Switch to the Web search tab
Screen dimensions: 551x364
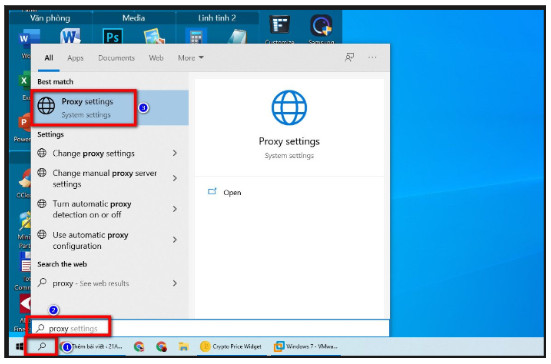coord(156,58)
